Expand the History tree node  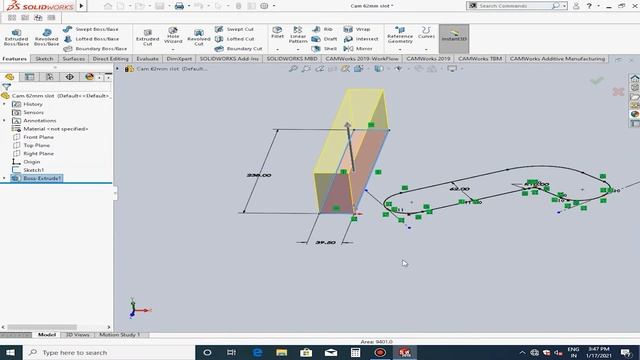[x=4, y=104]
